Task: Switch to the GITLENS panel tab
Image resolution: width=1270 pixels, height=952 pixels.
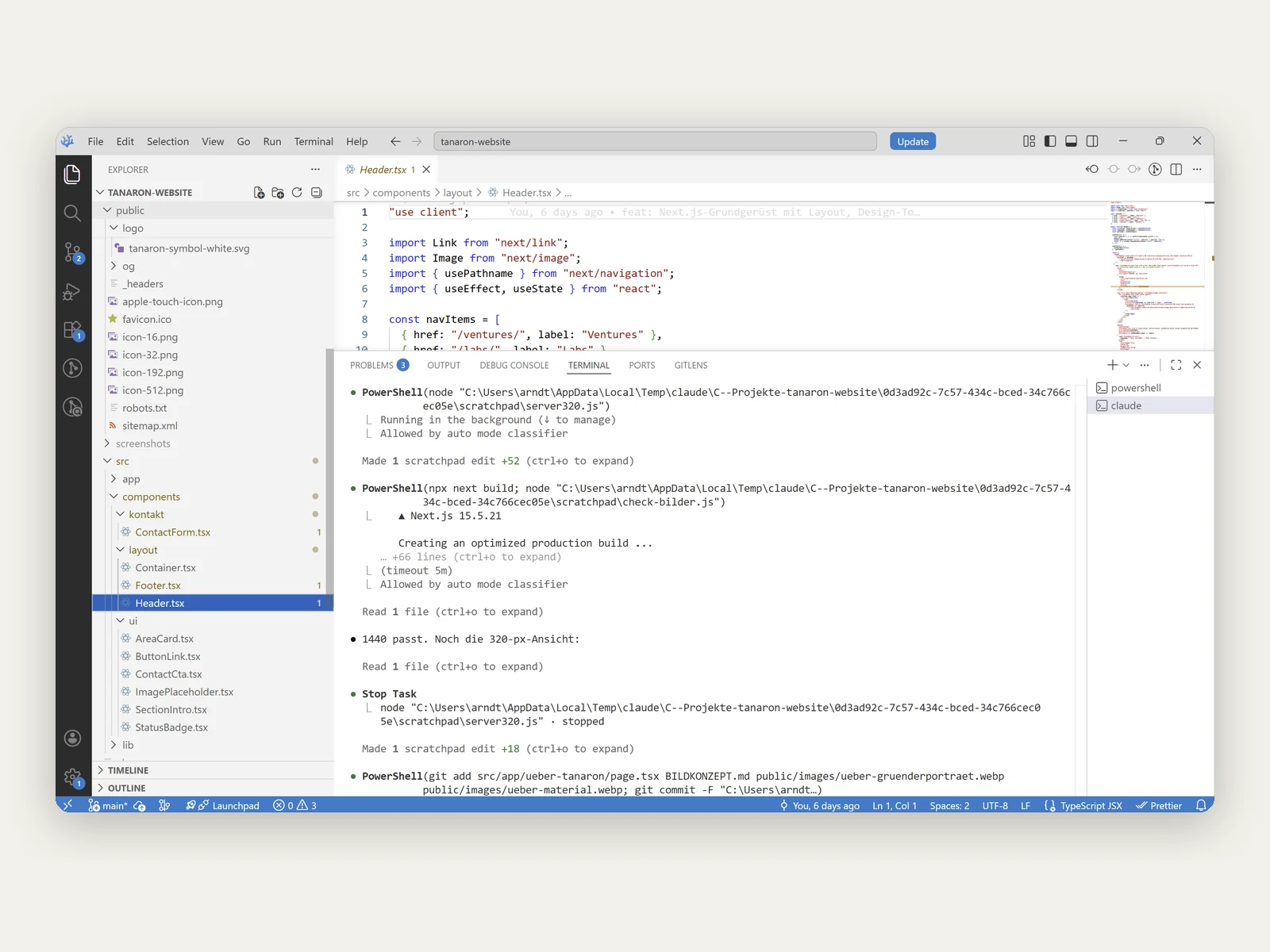Action: pos(691,365)
